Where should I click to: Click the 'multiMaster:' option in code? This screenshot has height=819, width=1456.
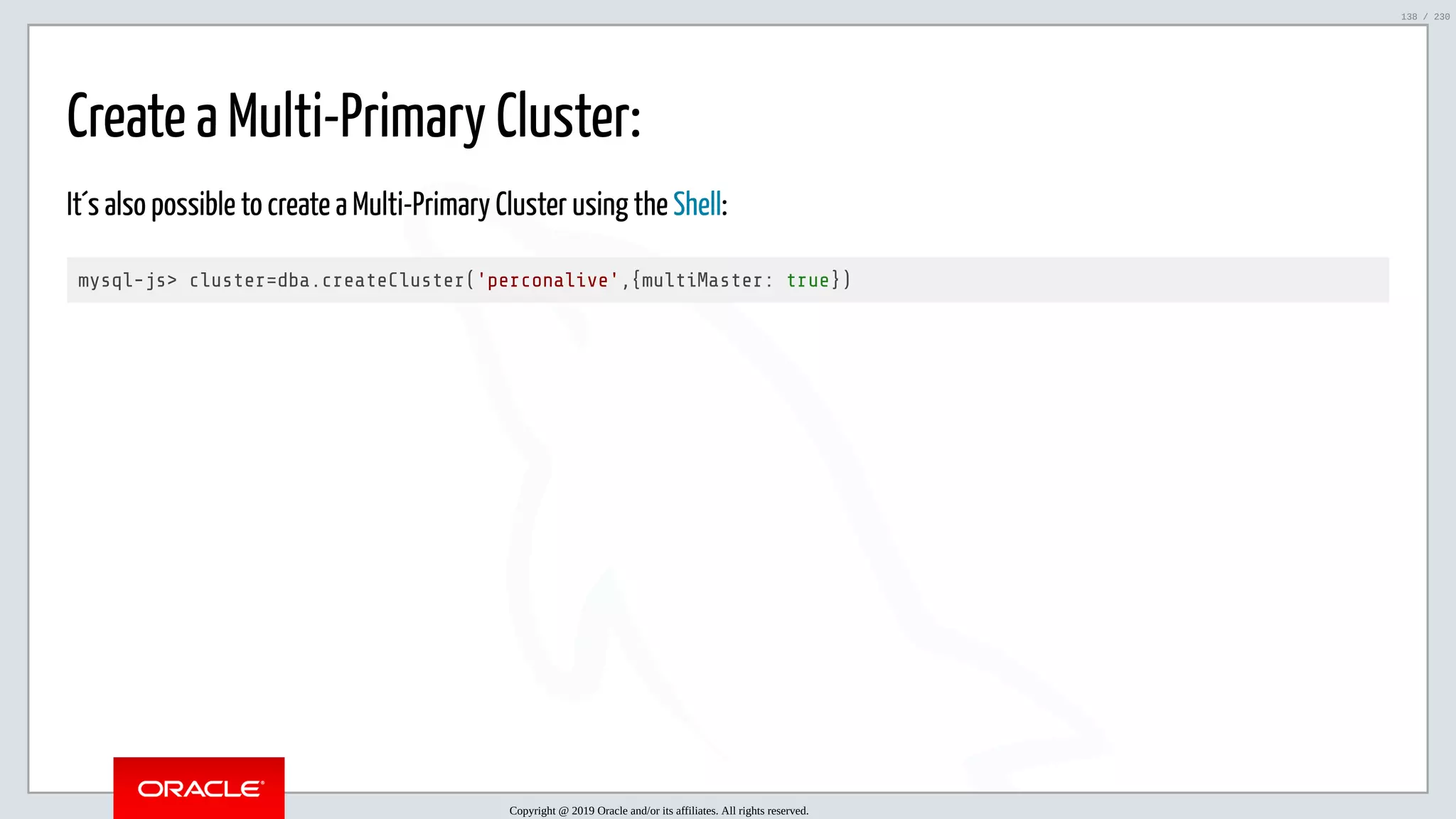[707, 281]
